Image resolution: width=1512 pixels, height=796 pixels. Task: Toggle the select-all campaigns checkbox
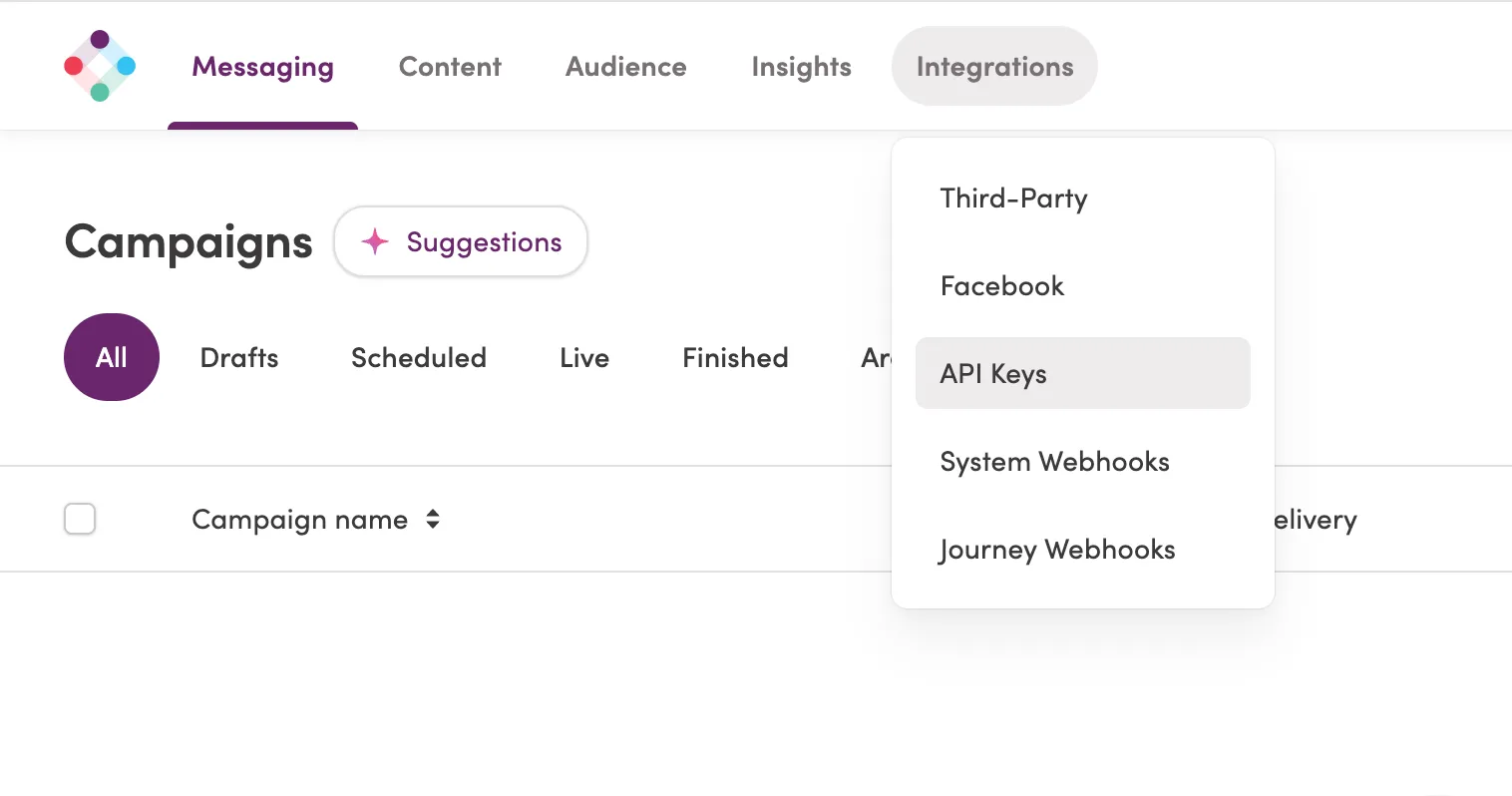pos(80,519)
